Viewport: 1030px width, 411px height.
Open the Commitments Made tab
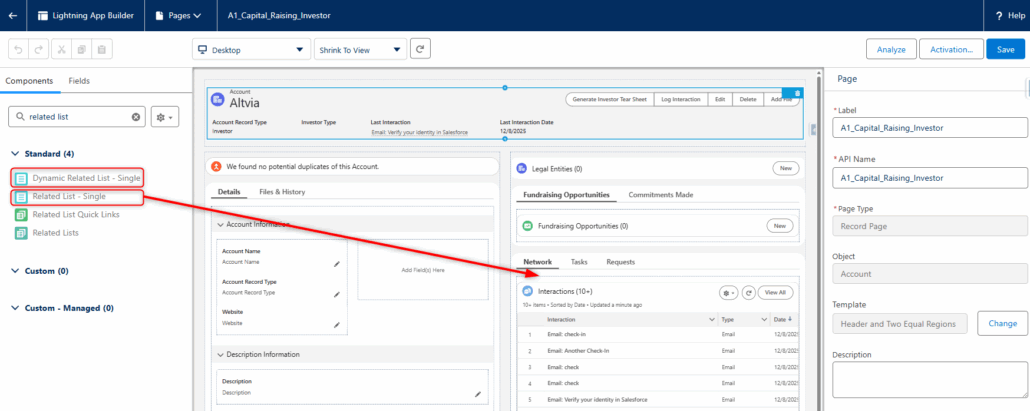pyautogui.click(x=660, y=194)
